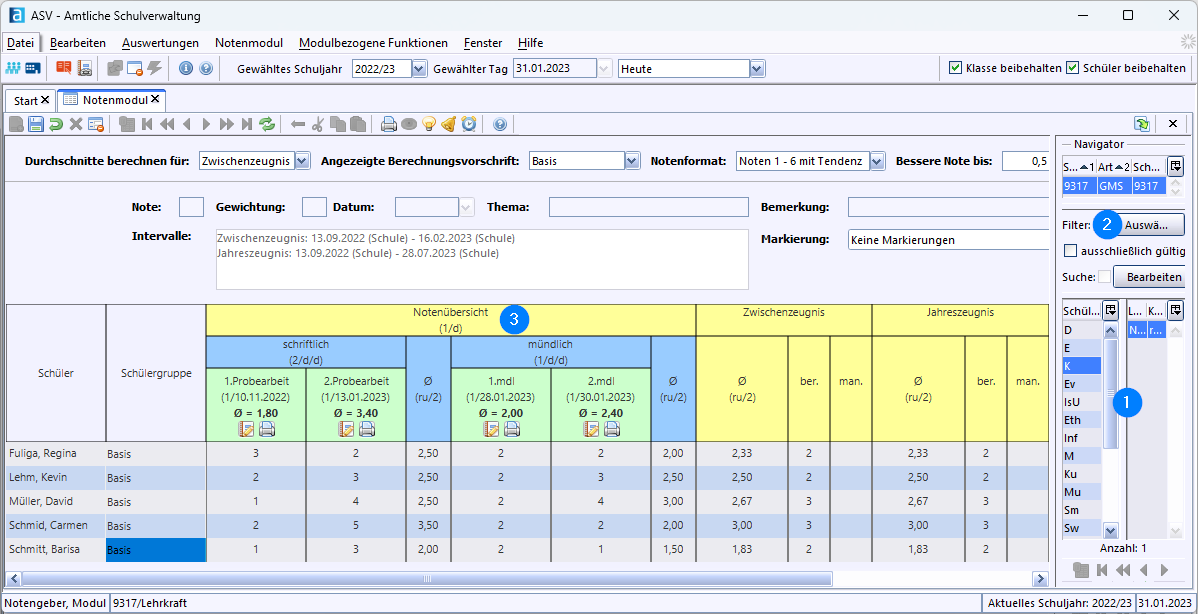This screenshot has width=1198, height=614.
Task: Edit the 1.Probearbeit with notepad icon
Action: (x=246, y=428)
